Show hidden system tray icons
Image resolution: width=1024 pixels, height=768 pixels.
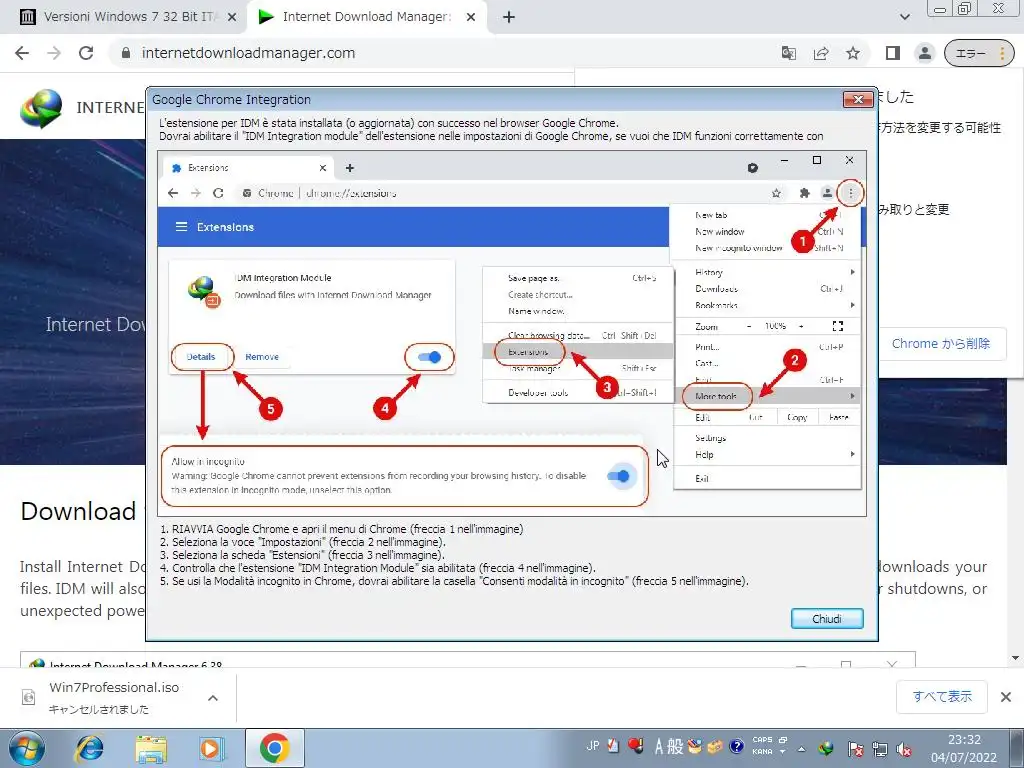[802, 749]
